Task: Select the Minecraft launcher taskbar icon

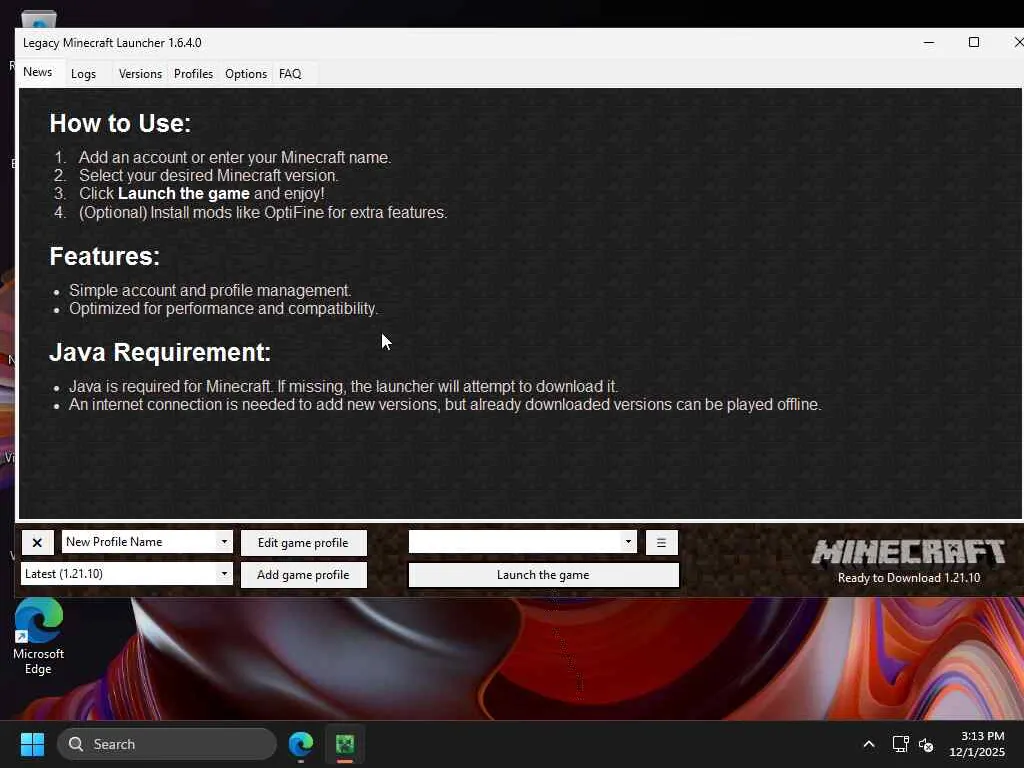Action: pyautogui.click(x=345, y=744)
